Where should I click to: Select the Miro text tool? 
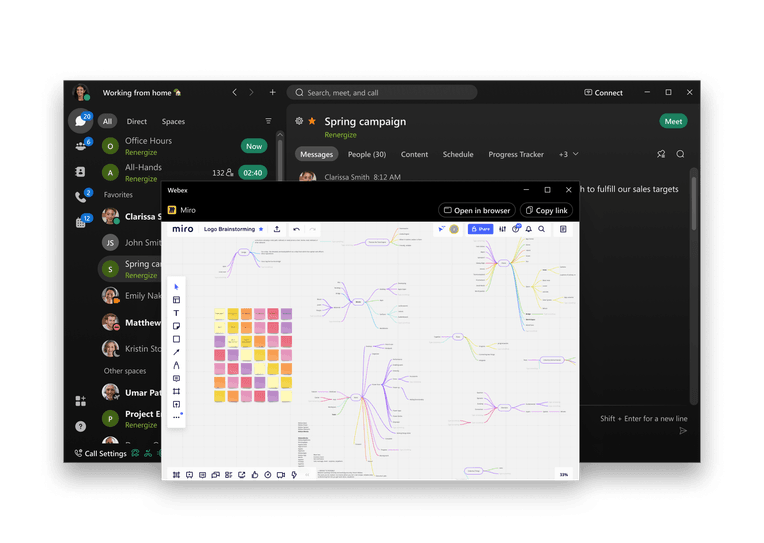176,313
